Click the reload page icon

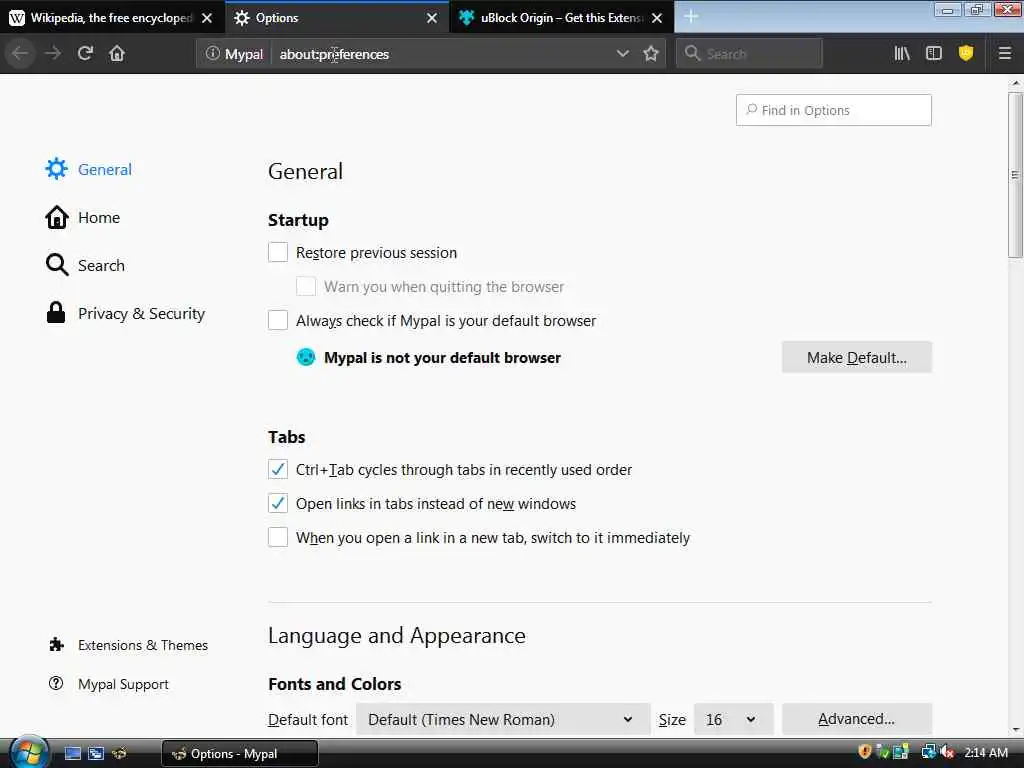85,54
